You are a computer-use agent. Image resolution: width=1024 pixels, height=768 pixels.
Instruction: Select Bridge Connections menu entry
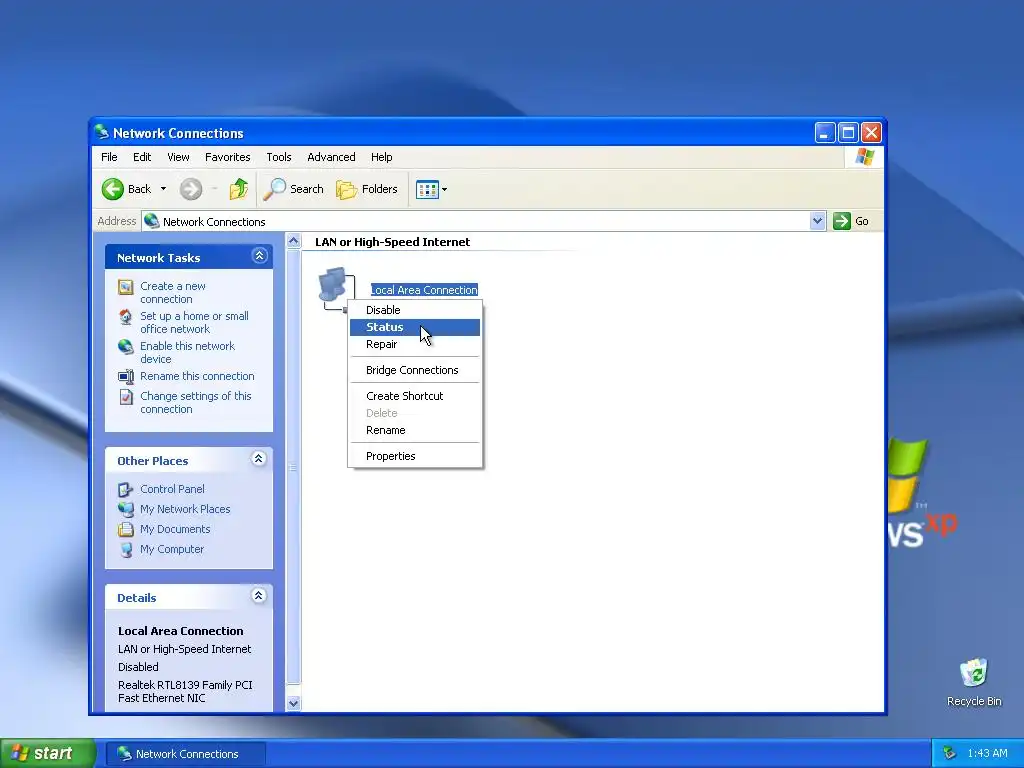[x=415, y=370]
